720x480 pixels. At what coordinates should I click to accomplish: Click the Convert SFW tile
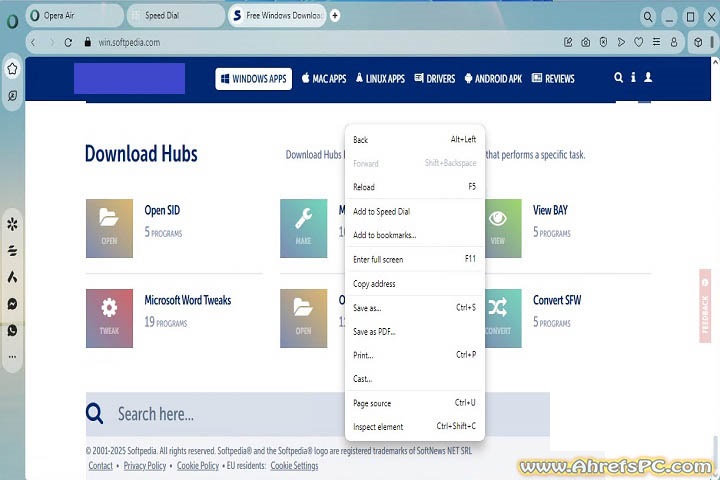503,318
